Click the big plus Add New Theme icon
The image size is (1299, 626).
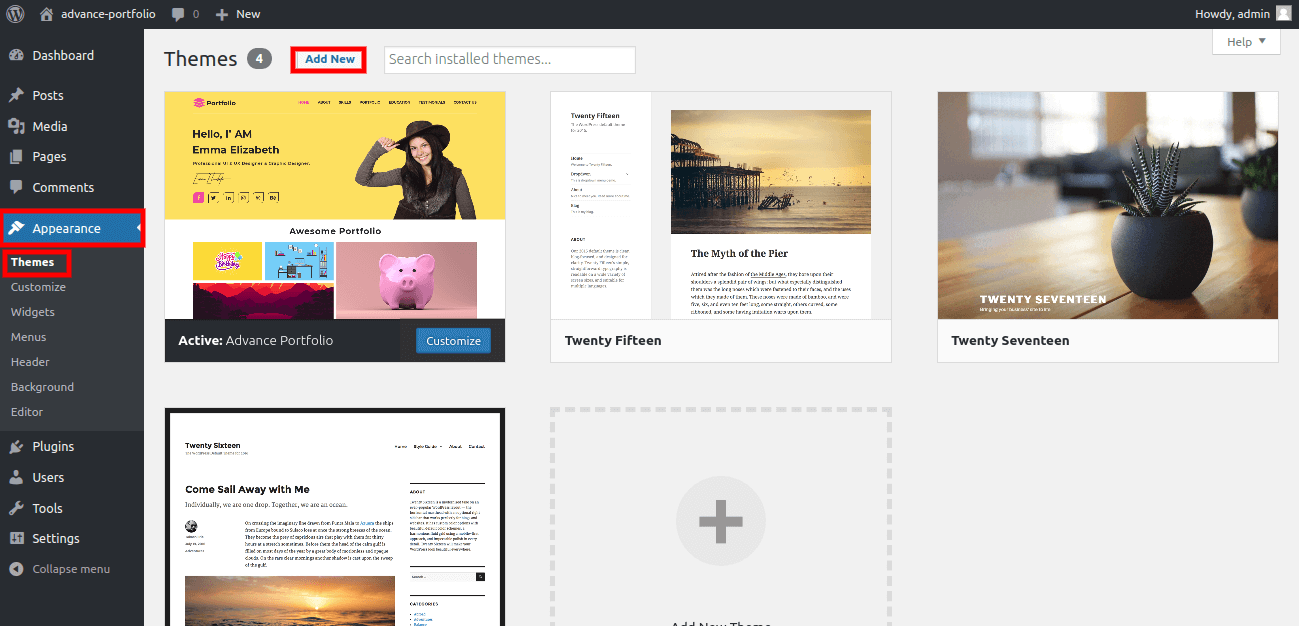[x=721, y=521]
